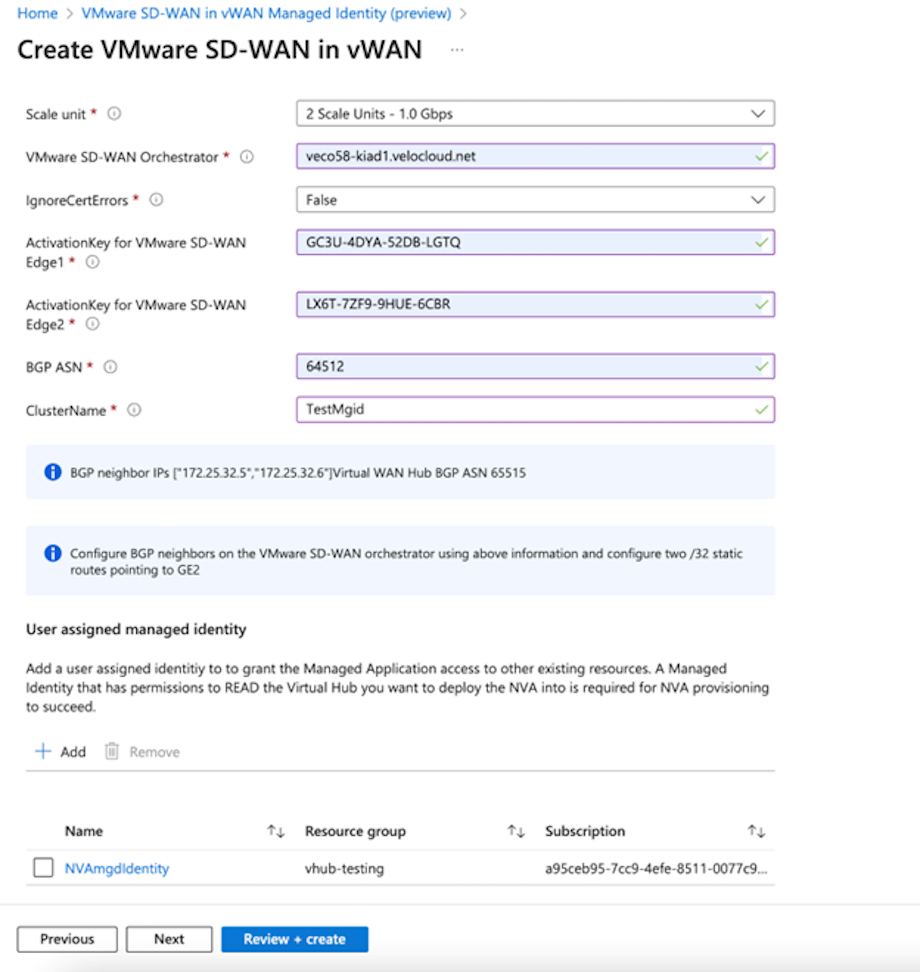Click the Previous button

point(67,939)
